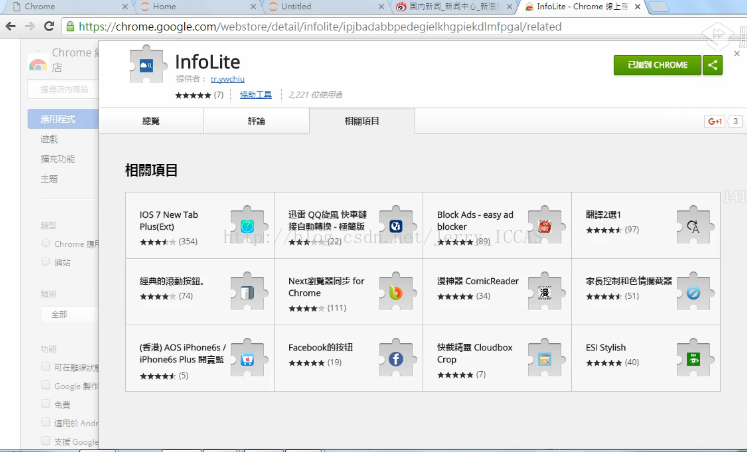The image size is (747, 452).
Task: Click the store search input field
Action: point(63,90)
